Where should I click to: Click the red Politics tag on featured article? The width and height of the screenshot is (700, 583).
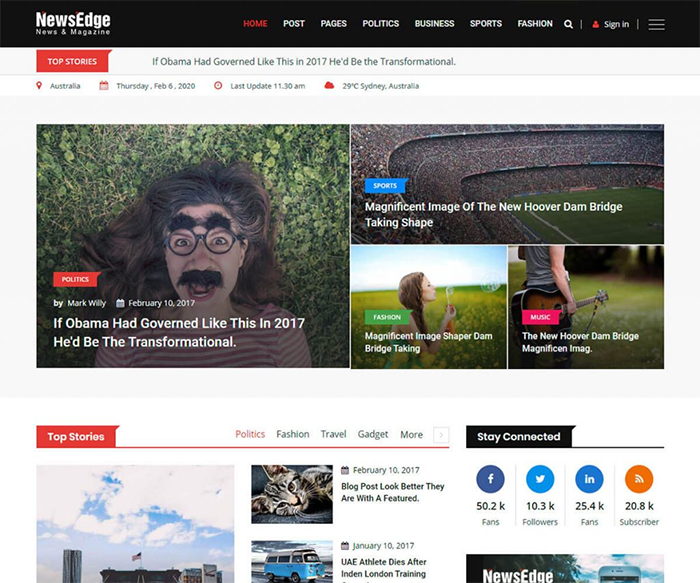click(x=75, y=279)
